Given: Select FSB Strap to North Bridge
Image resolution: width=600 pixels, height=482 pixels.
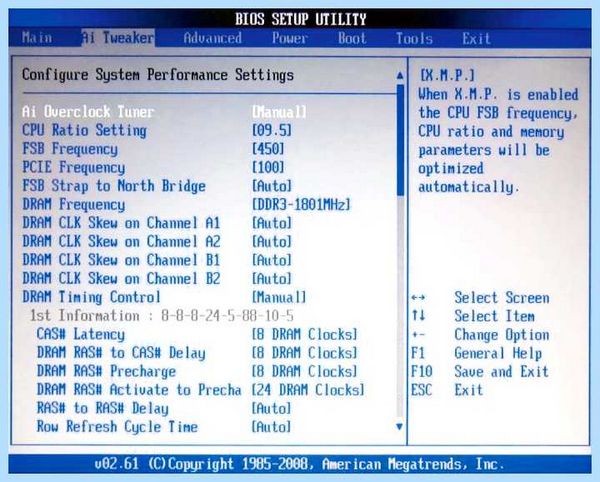Looking at the screenshot, I should click(x=114, y=186).
